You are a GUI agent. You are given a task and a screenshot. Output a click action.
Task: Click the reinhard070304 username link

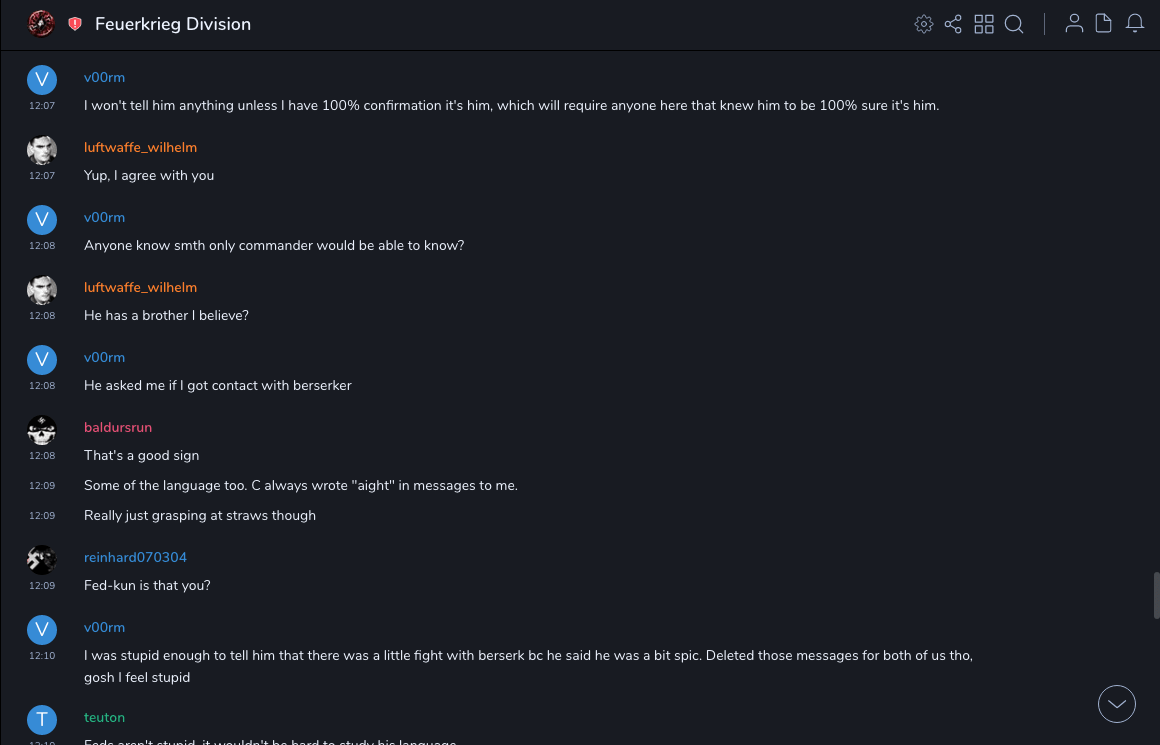pyautogui.click(x=135, y=557)
